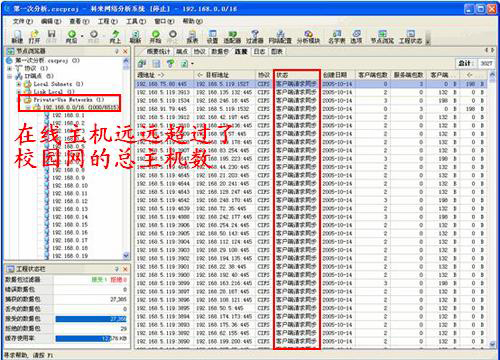Open the 窗口 menu

click(x=164, y=21)
